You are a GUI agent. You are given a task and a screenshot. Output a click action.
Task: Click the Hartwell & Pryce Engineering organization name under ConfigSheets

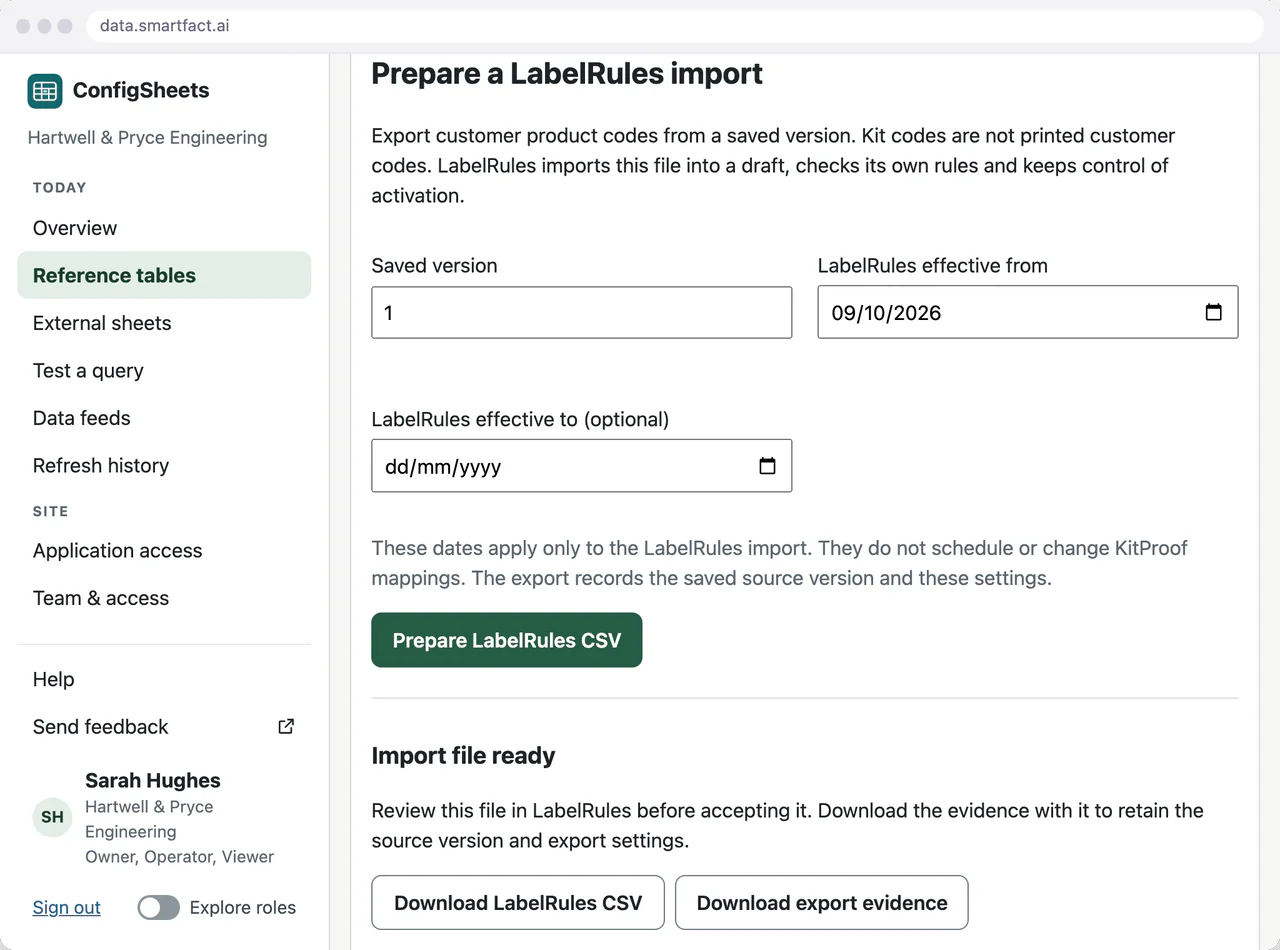coord(148,138)
